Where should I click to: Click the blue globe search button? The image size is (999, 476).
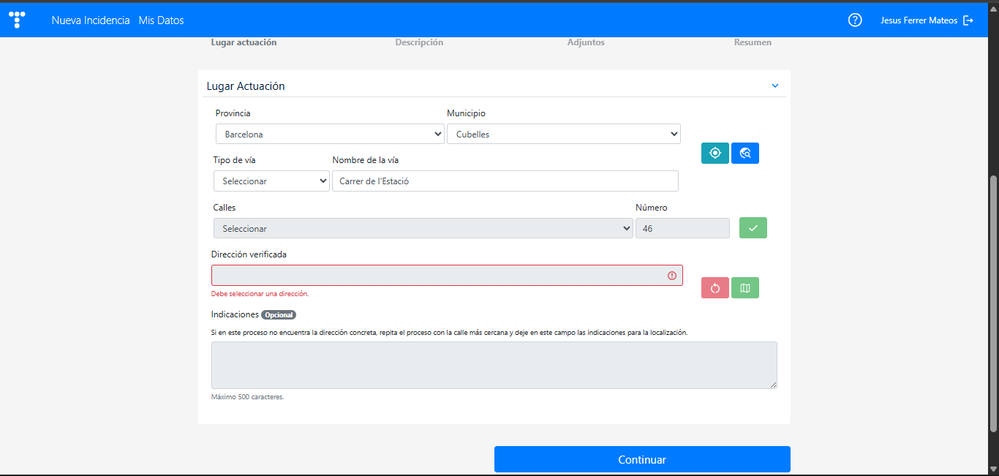[x=745, y=153]
